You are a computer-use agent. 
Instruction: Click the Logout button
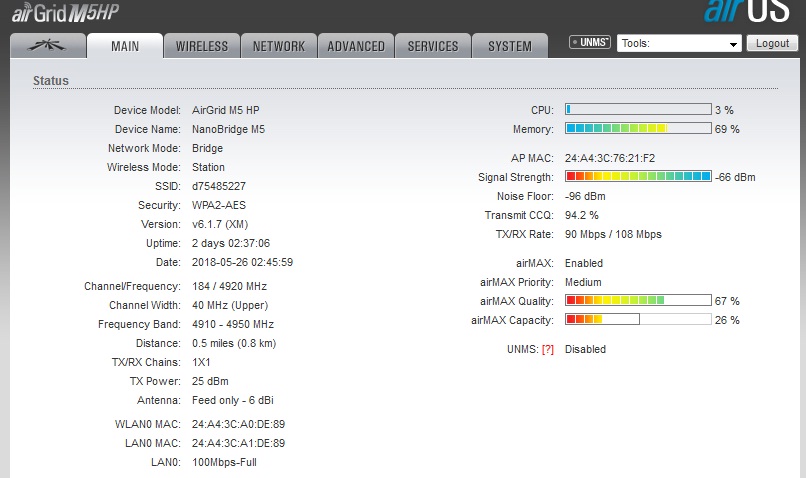point(772,43)
